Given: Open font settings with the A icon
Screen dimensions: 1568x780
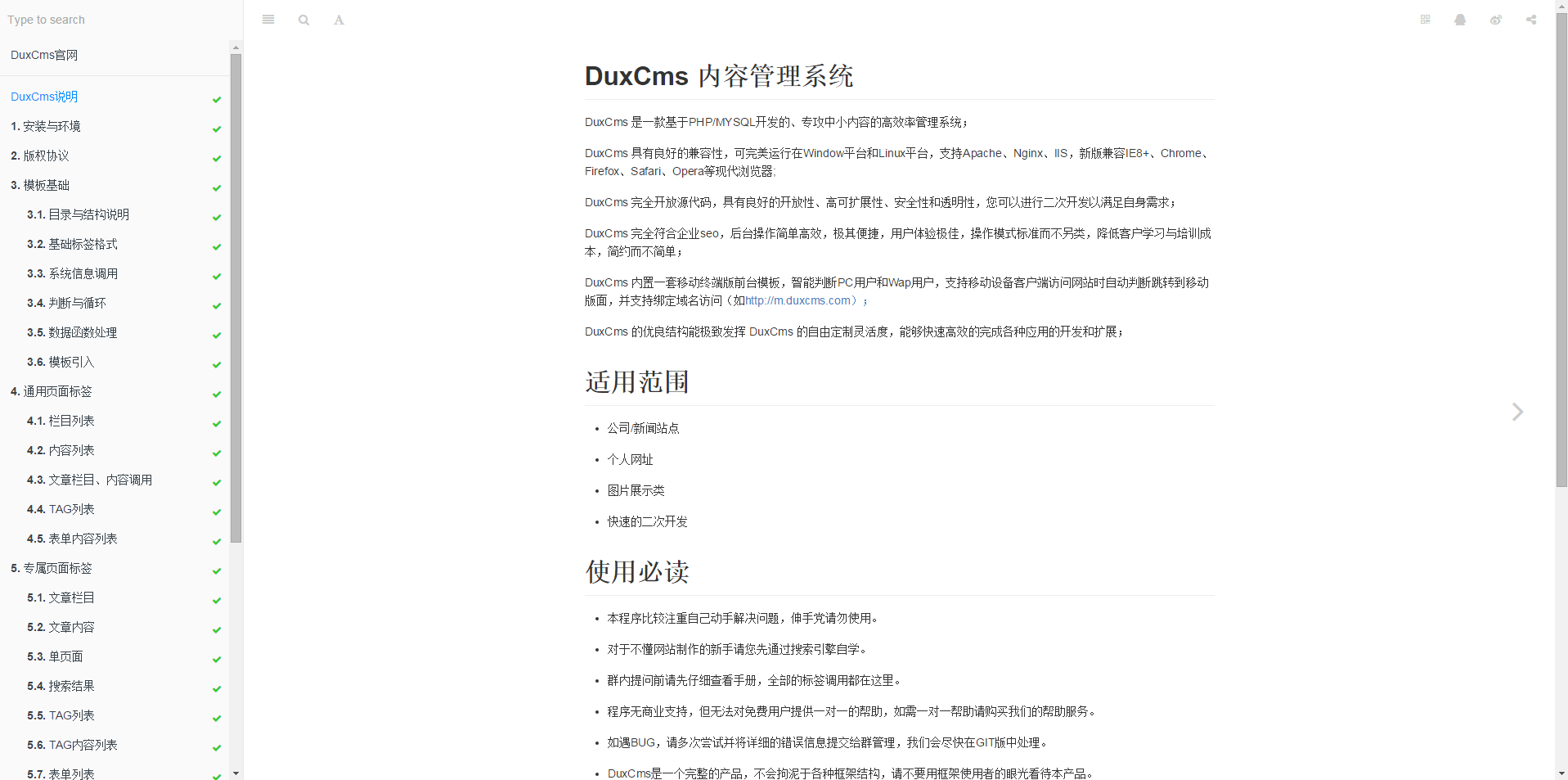Looking at the screenshot, I should (x=339, y=20).
